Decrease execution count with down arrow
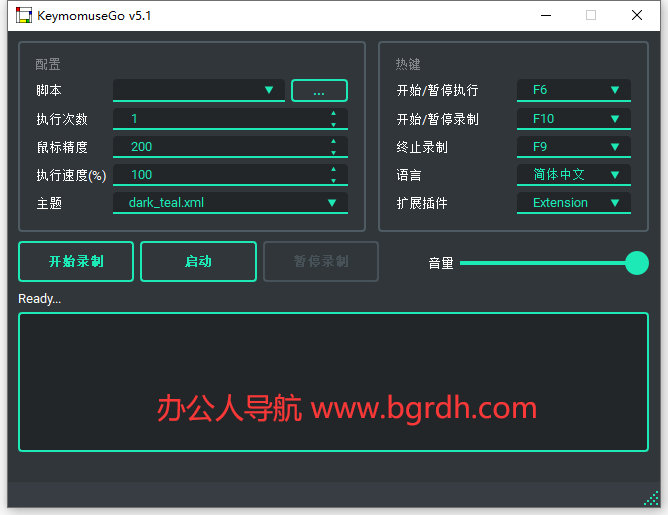Screen dimensions: 668x515 333,124
